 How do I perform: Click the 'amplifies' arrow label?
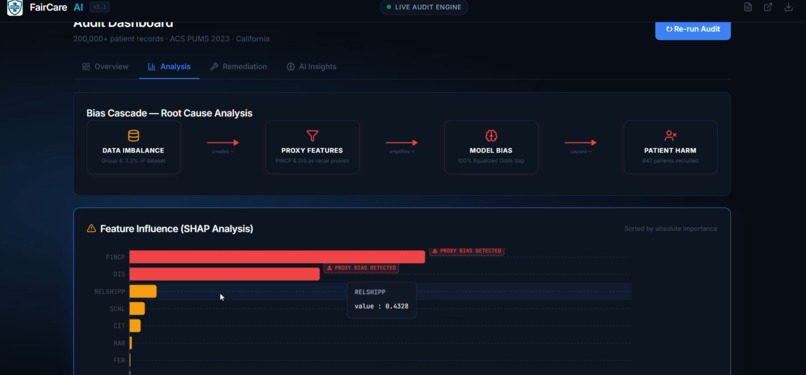[401, 152]
